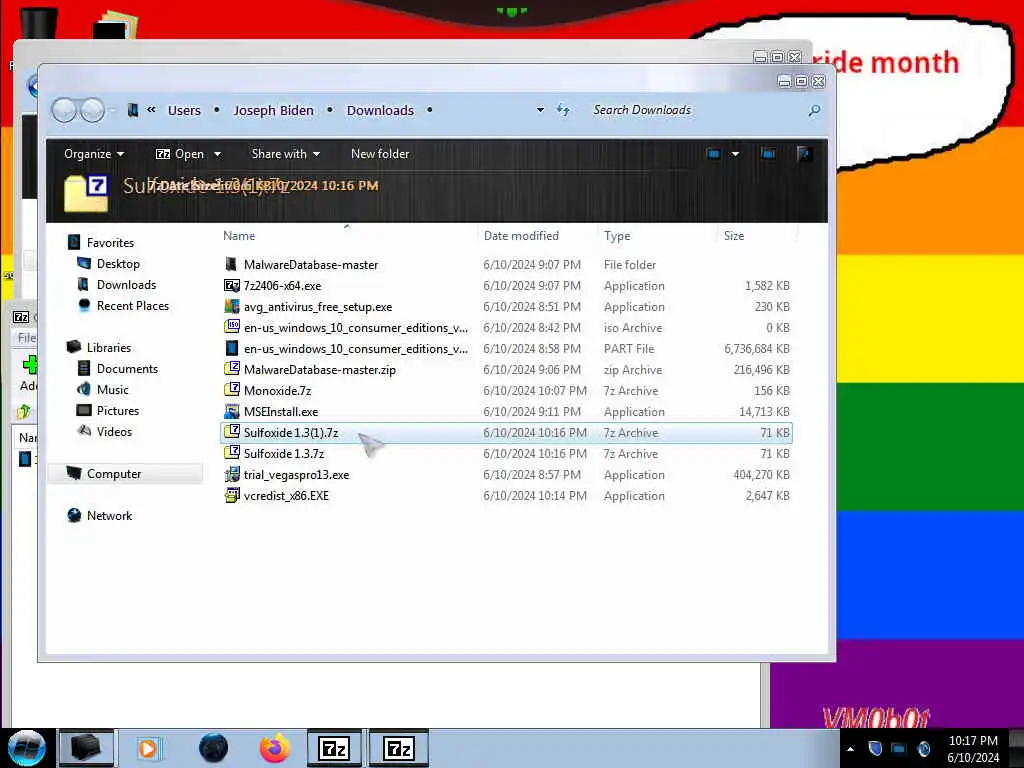Click the round dark taskbar icon beside media player

[x=213, y=748]
